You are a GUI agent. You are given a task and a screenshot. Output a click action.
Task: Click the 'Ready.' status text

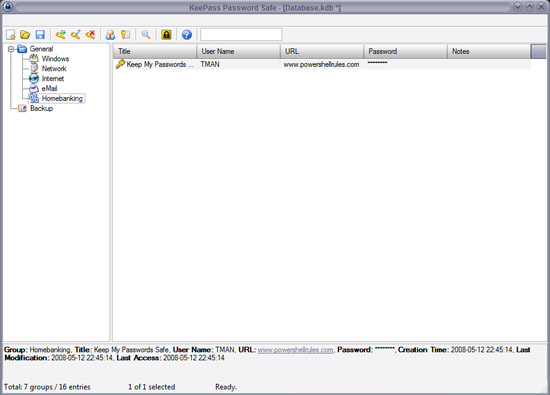226,387
